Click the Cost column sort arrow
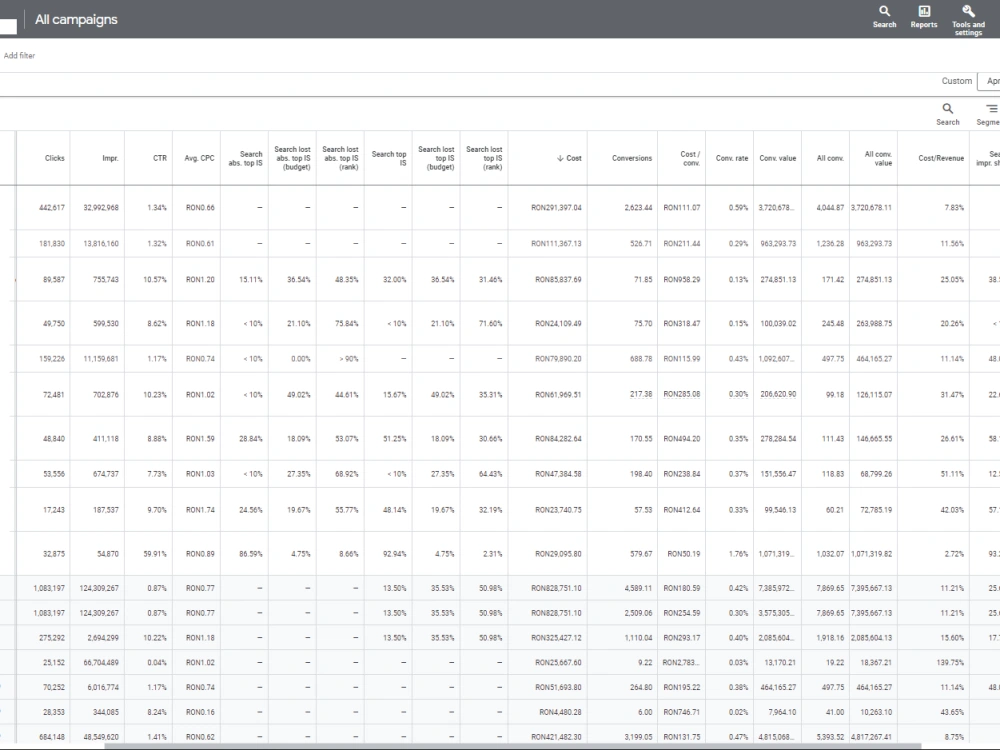The width and height of the screenshot is (1000, 750). 560,158
